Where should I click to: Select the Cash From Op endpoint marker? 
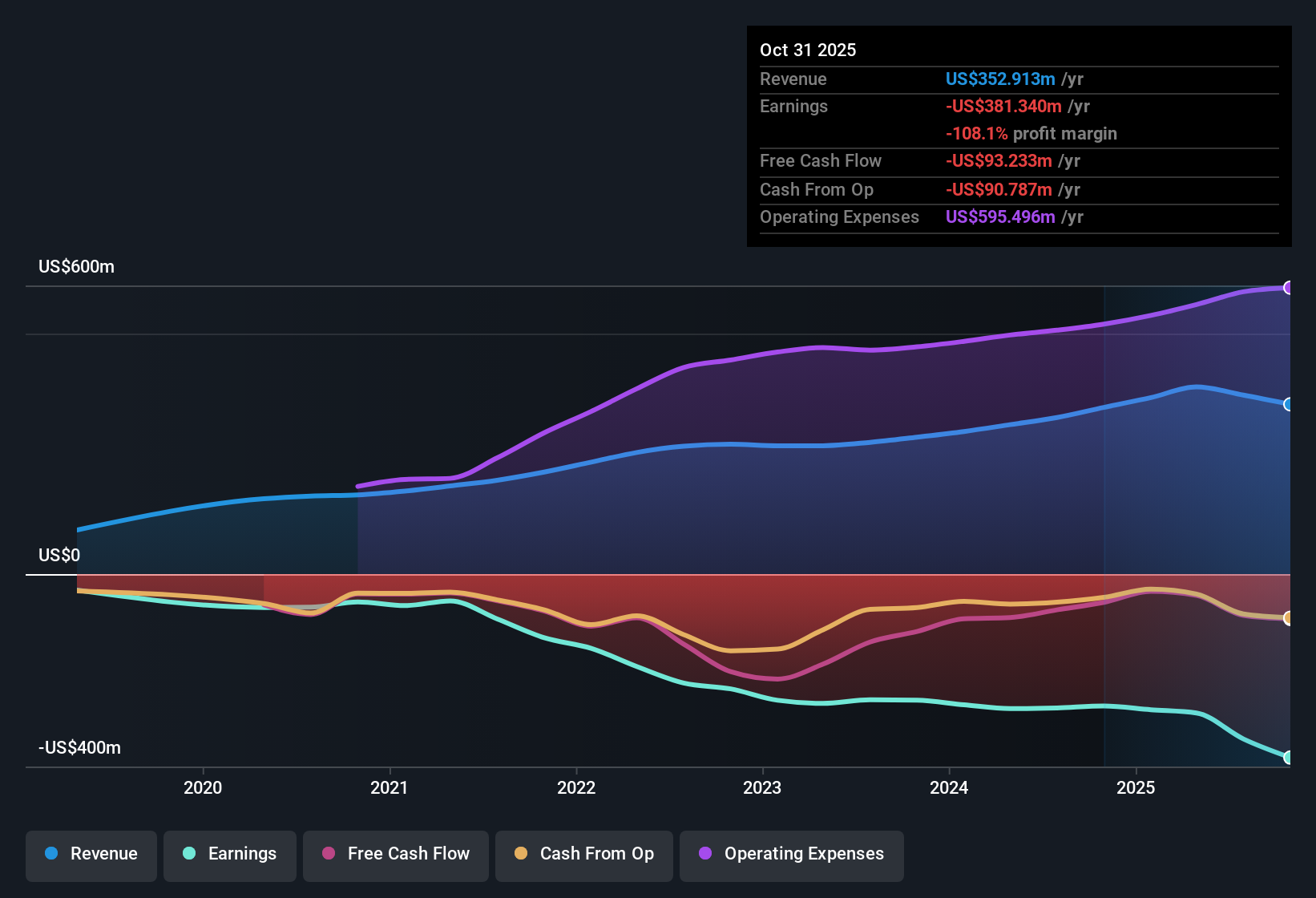point(1289,618)
